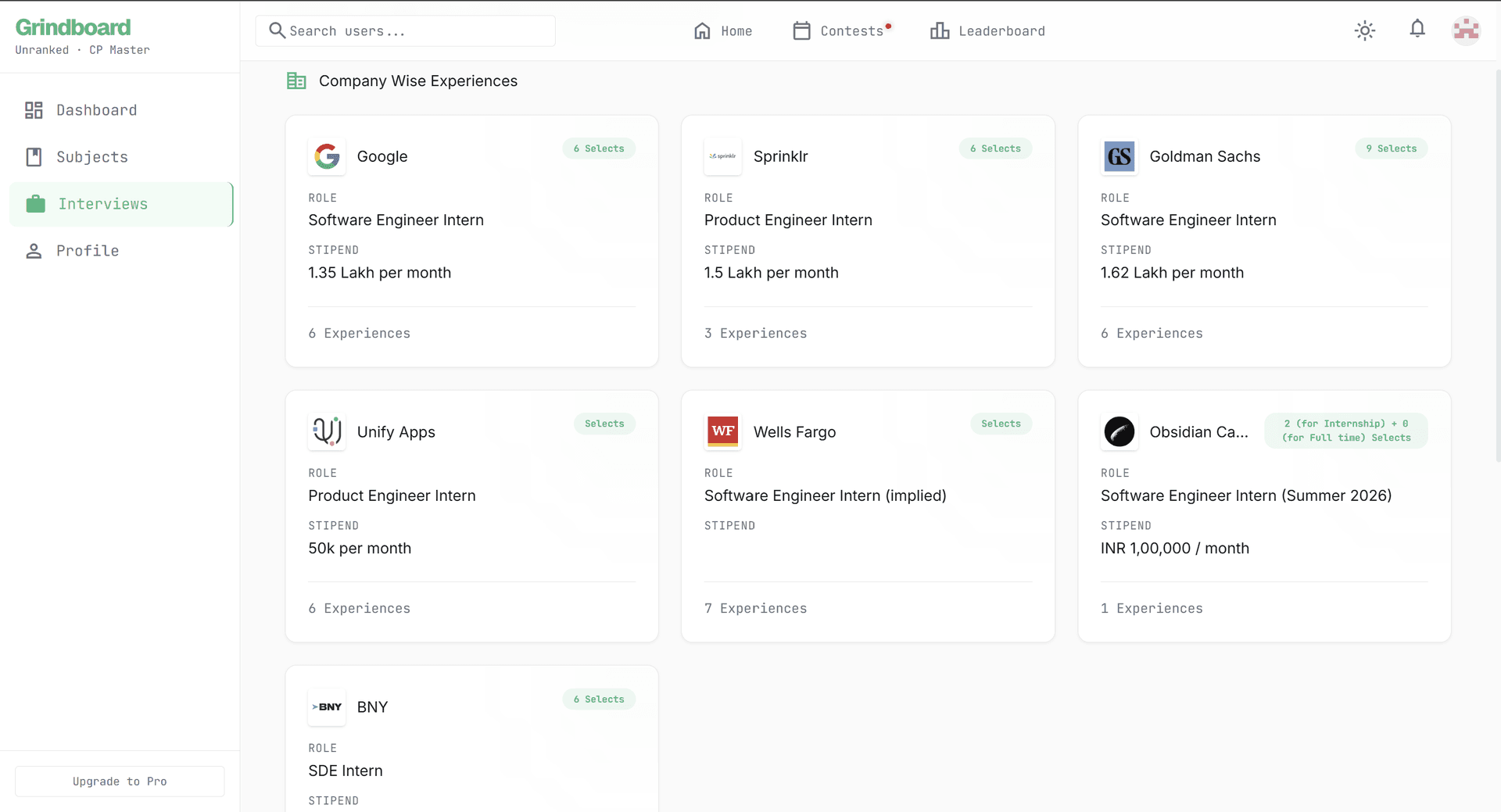Open the Wells Fargo company card
The image size is (1501, 812).
(868, 517)
